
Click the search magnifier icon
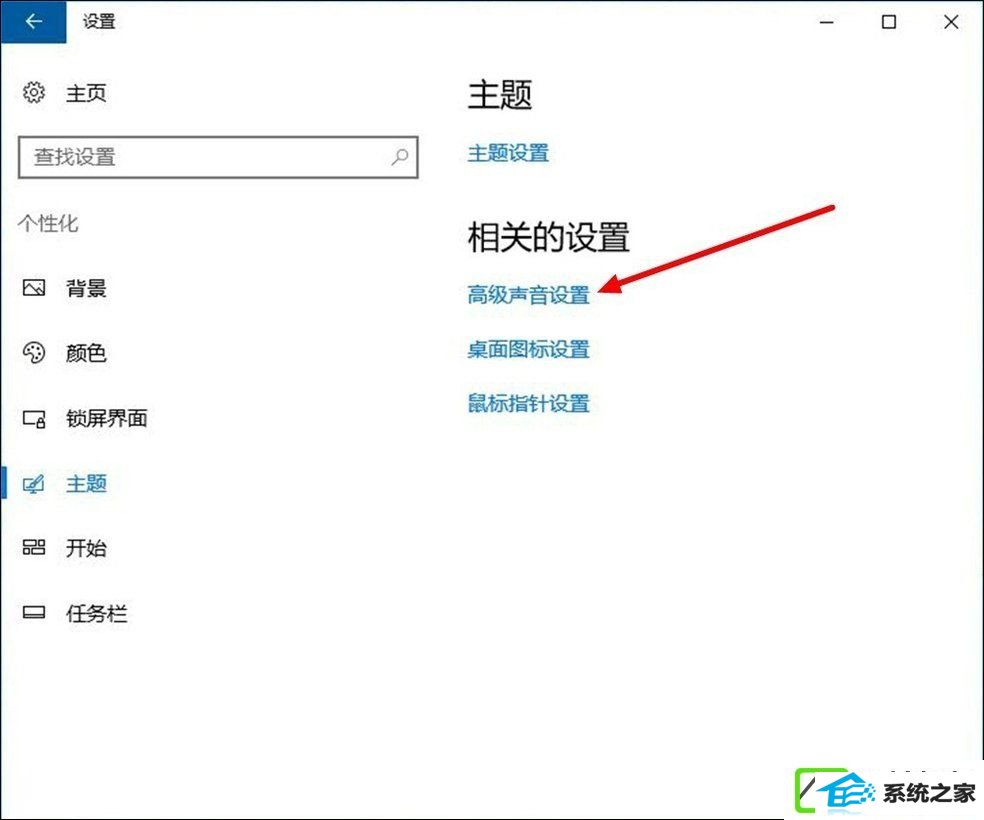[400, 157]
